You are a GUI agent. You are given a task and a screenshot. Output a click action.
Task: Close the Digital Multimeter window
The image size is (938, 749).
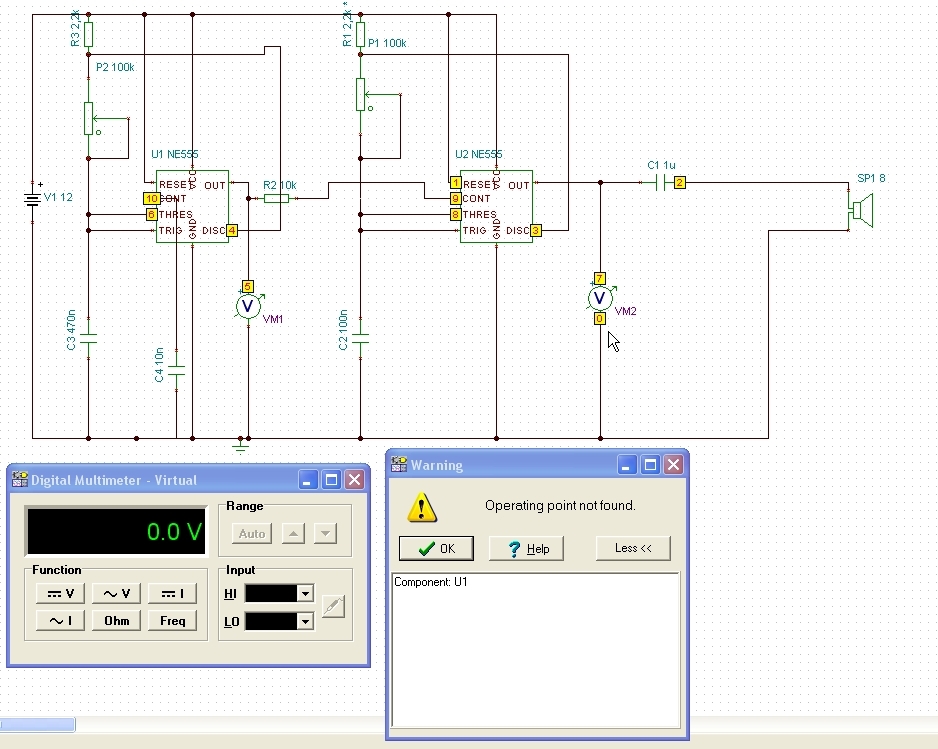[355, 480]
